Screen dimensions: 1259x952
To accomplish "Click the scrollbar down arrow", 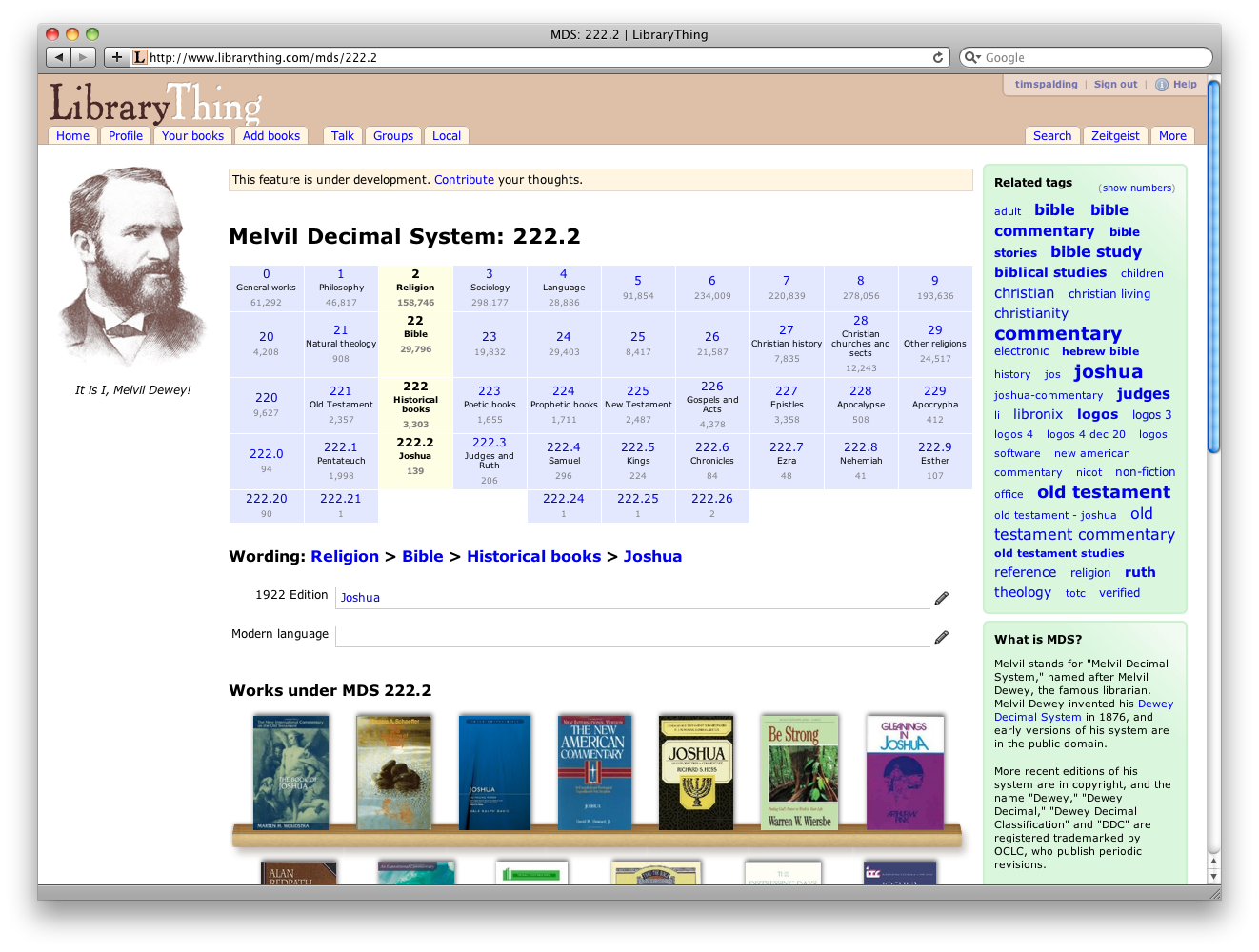I will (x=1213, y=876).
